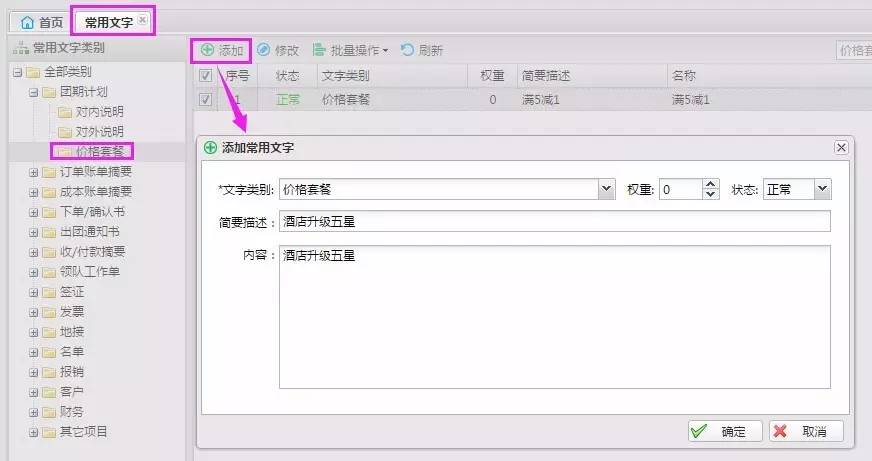Open the 状态 status dropdown
The width and height of the screenshot is (872, 461).
tap(822, 189)
